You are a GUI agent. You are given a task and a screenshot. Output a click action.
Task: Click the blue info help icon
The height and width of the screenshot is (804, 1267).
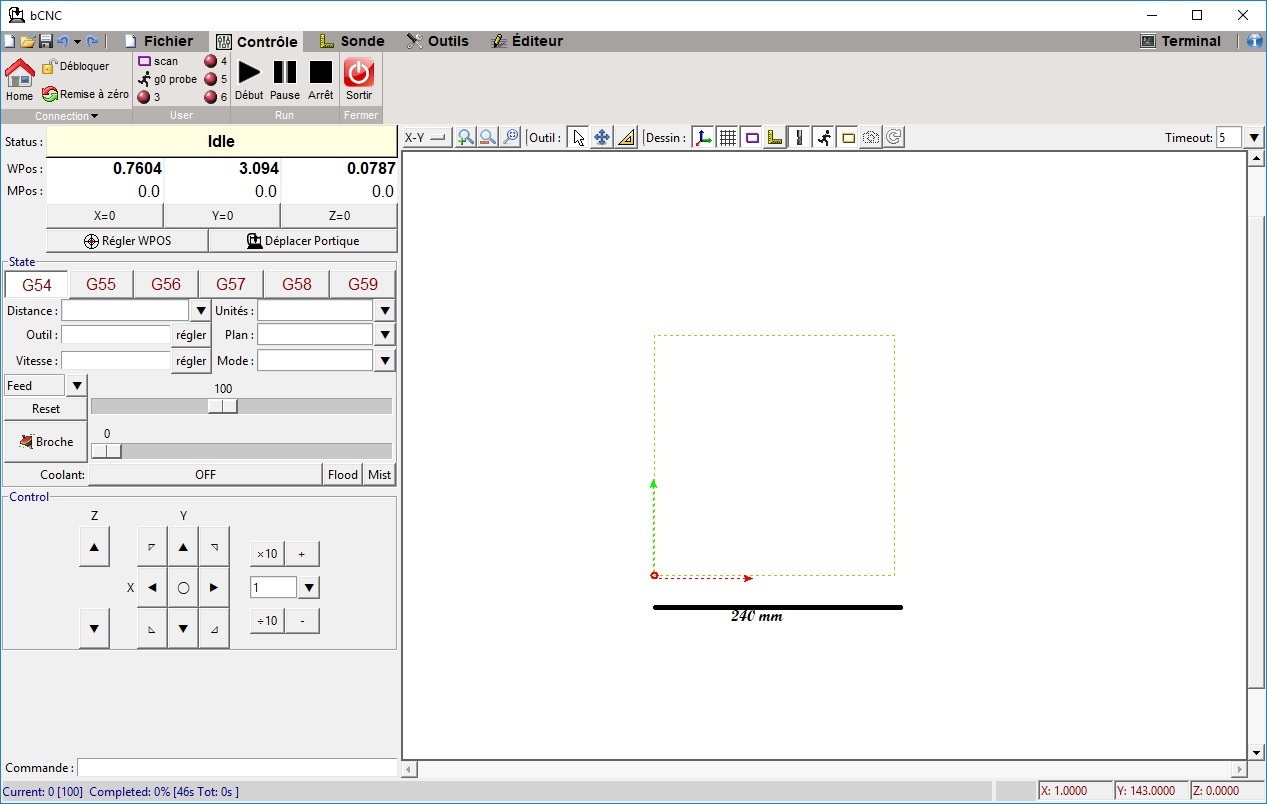click(1254, 41)
